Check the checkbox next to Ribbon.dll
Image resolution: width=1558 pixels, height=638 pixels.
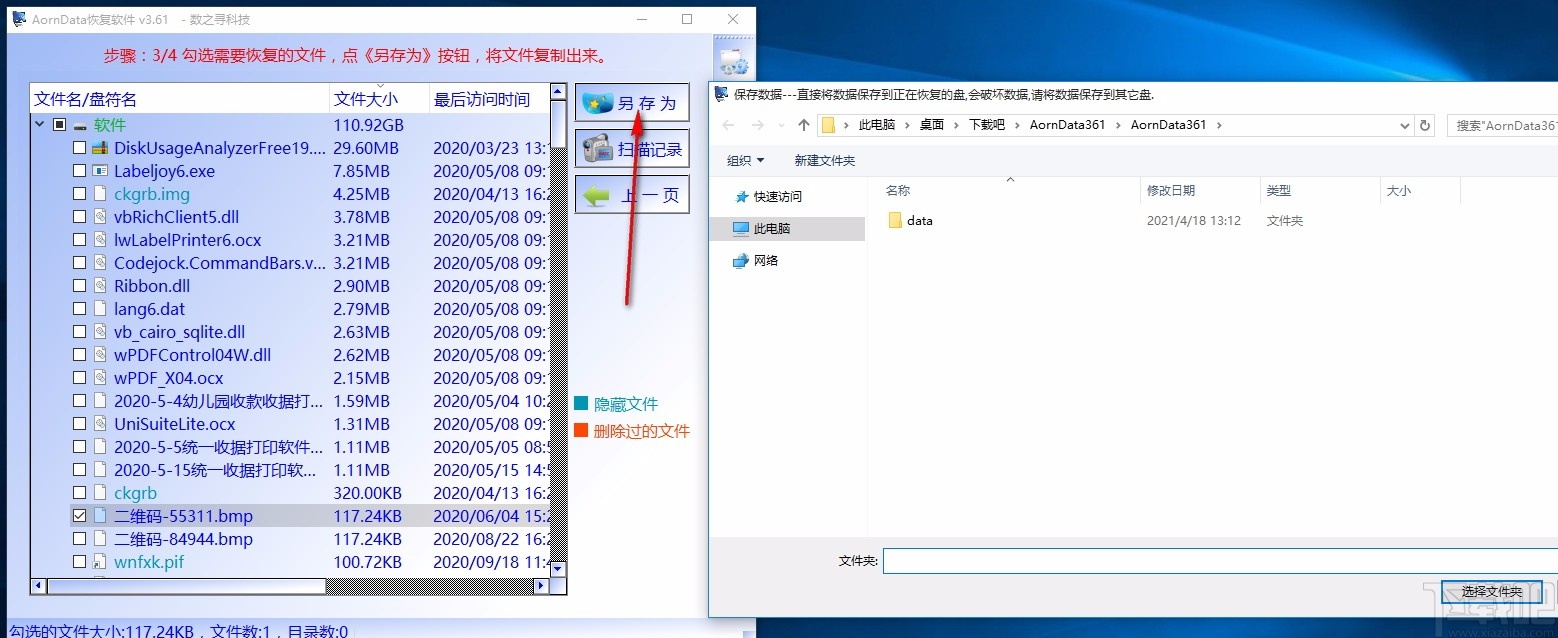[x=79, y=285]
